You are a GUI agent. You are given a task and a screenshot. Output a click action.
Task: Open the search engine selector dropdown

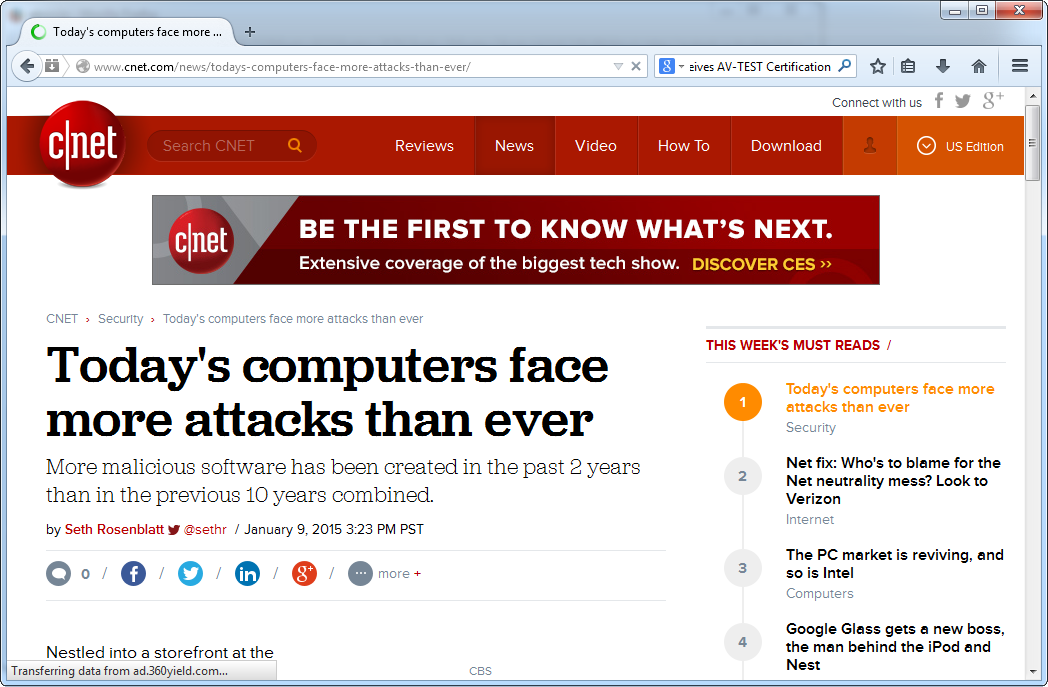[671, 67]
